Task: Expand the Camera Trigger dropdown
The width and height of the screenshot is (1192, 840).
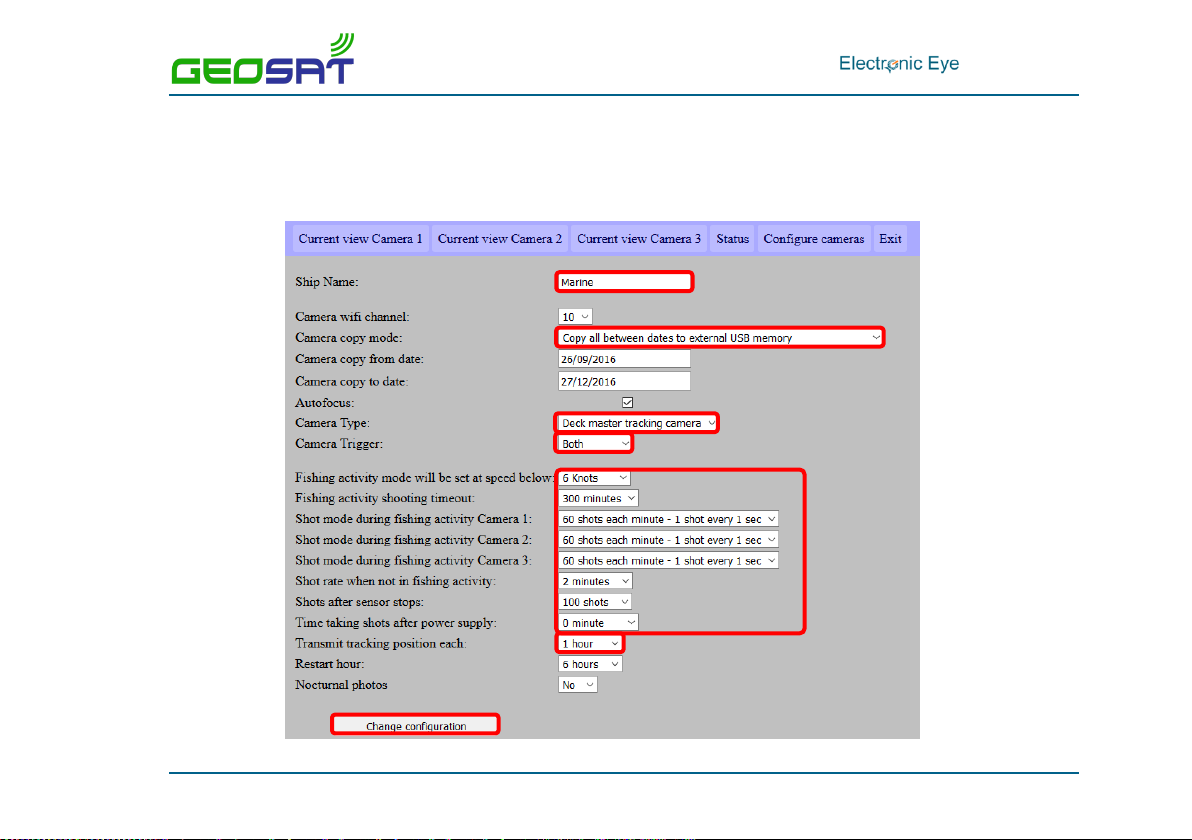Action: pos(594,444)
